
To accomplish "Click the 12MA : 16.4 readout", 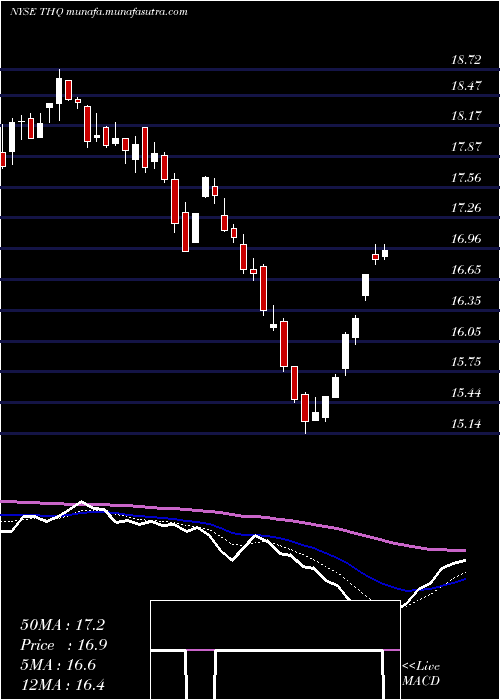I will (62, 684).
